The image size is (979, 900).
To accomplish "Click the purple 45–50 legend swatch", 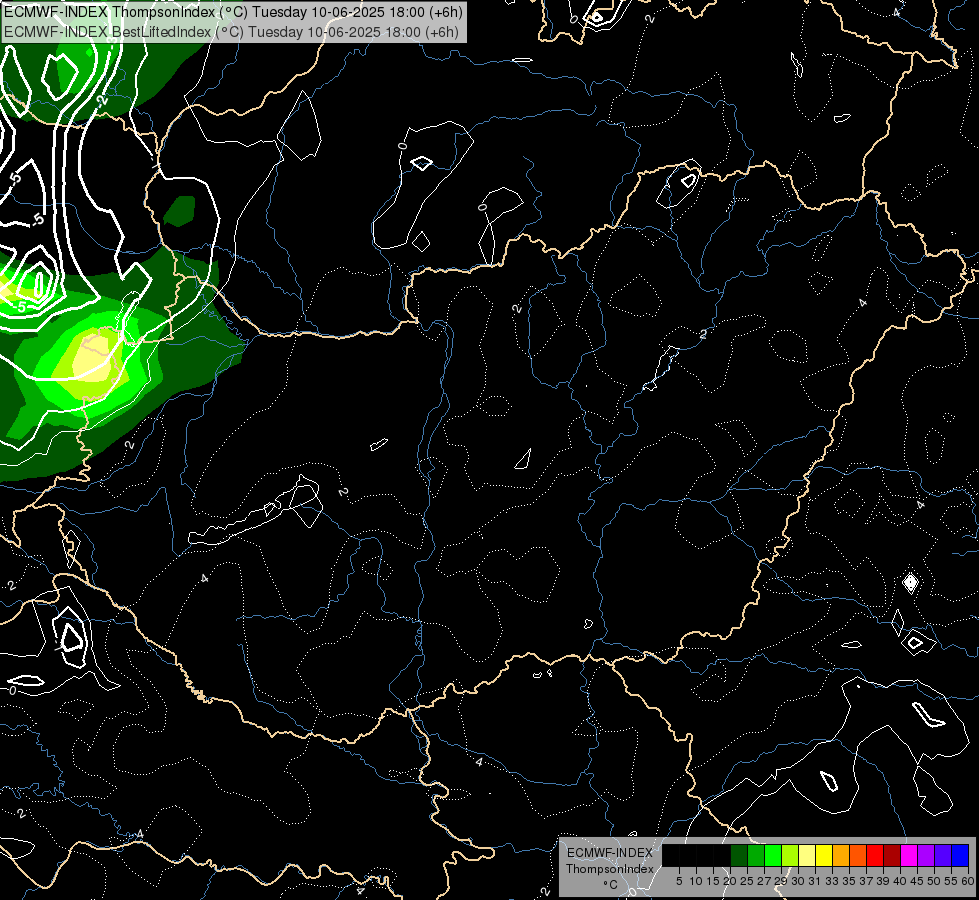I will (x=926, y=855).
